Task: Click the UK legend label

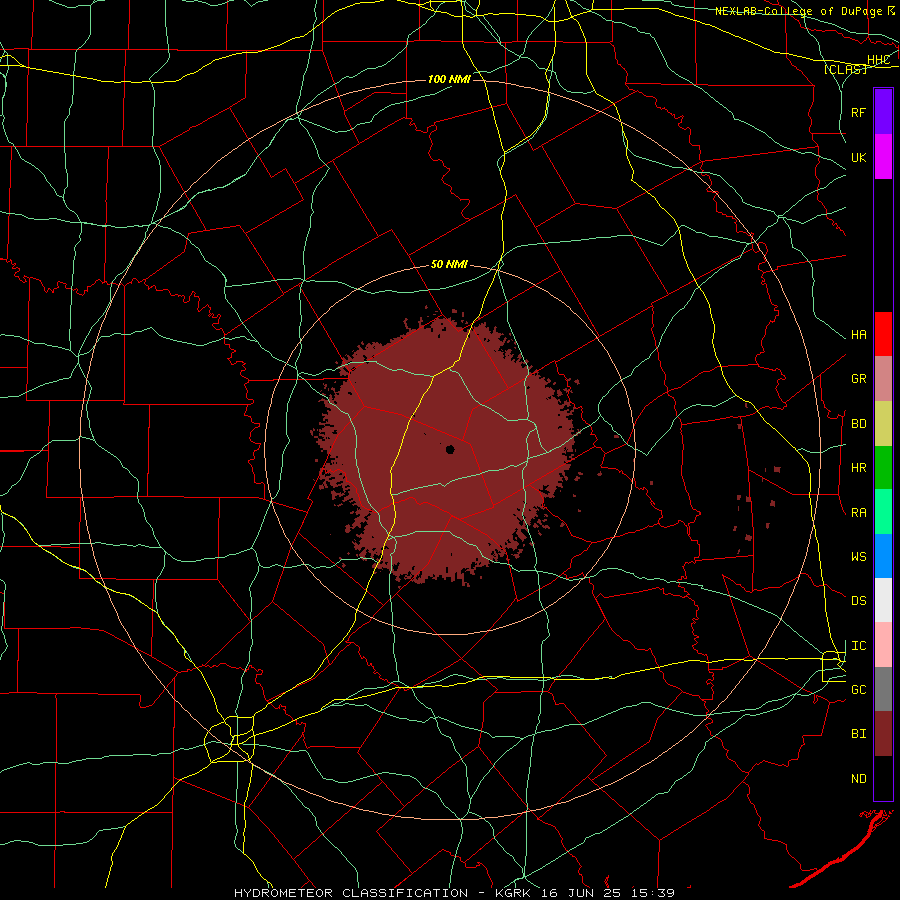Action: (858, 157)
